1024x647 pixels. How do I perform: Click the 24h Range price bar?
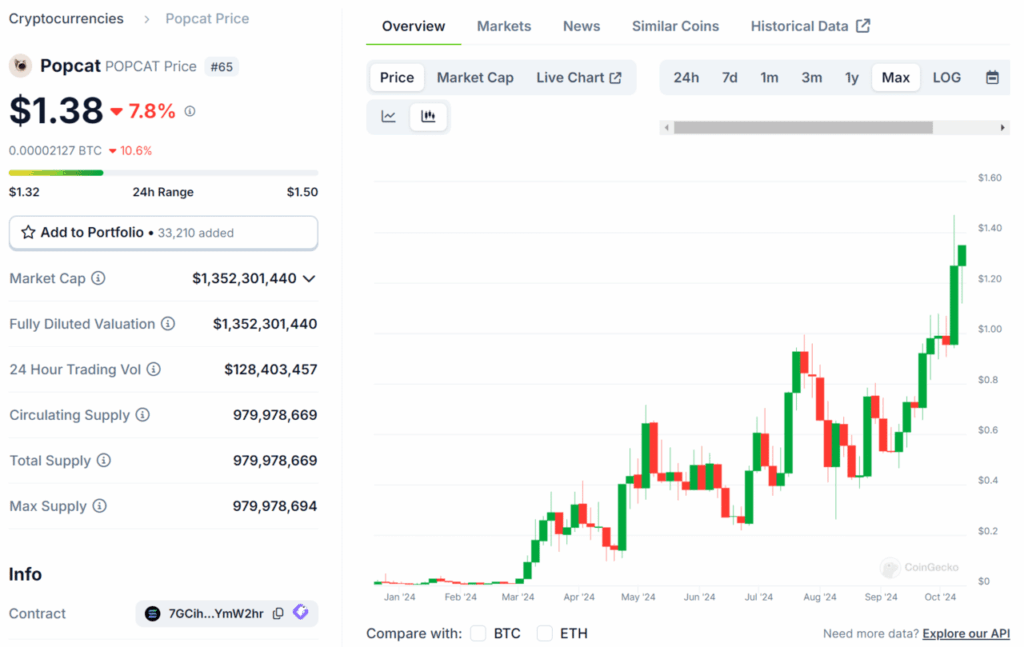163,171
